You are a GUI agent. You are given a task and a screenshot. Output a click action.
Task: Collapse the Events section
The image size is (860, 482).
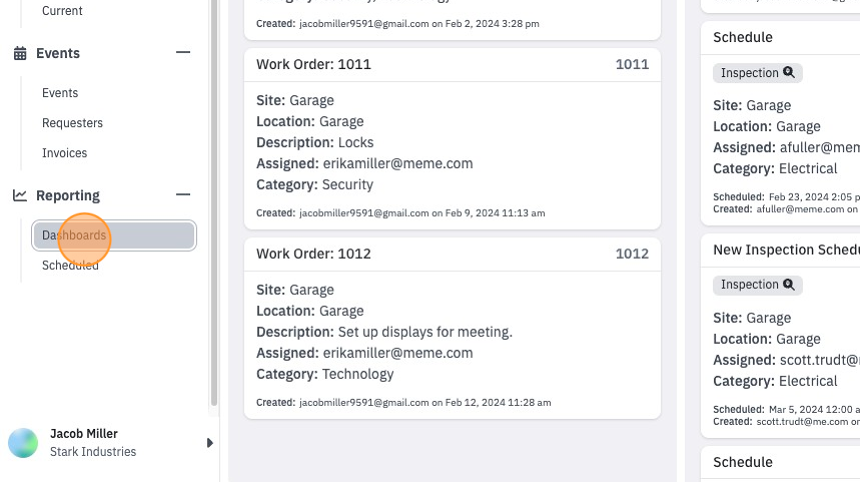tap(183, 53)
